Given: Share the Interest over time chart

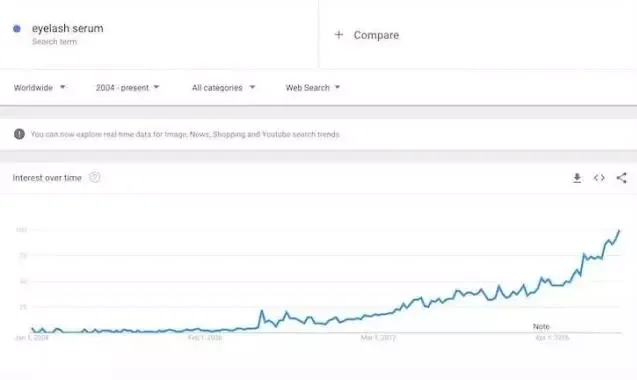Looking at the screenshot, I should coord(622,178).
